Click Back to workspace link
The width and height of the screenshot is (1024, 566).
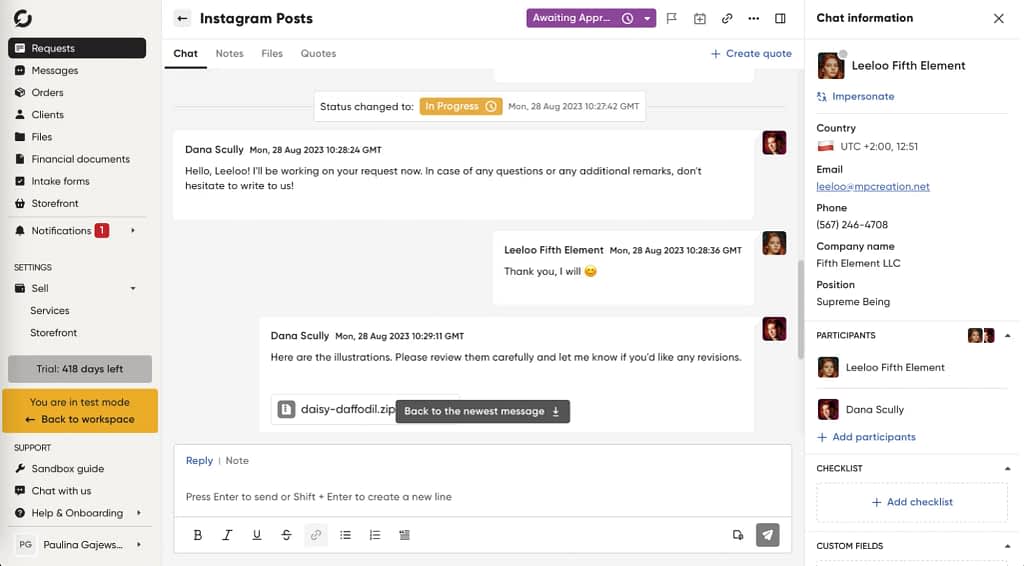click(80, 420)
